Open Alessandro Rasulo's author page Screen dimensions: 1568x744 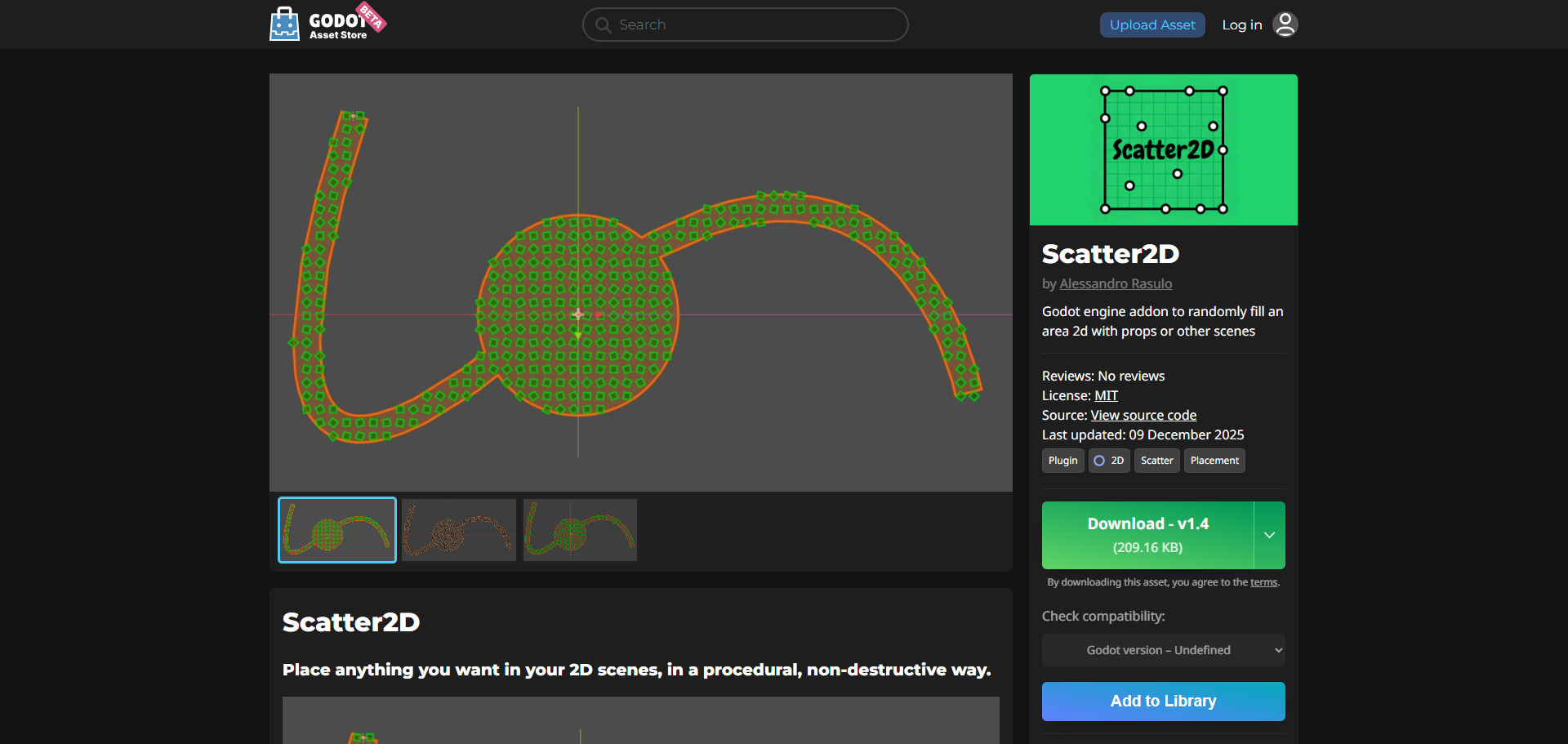1116,283
